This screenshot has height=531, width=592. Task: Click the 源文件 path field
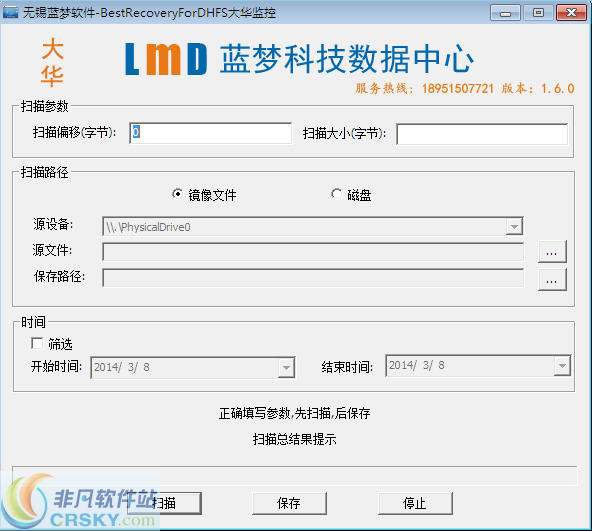313,252
